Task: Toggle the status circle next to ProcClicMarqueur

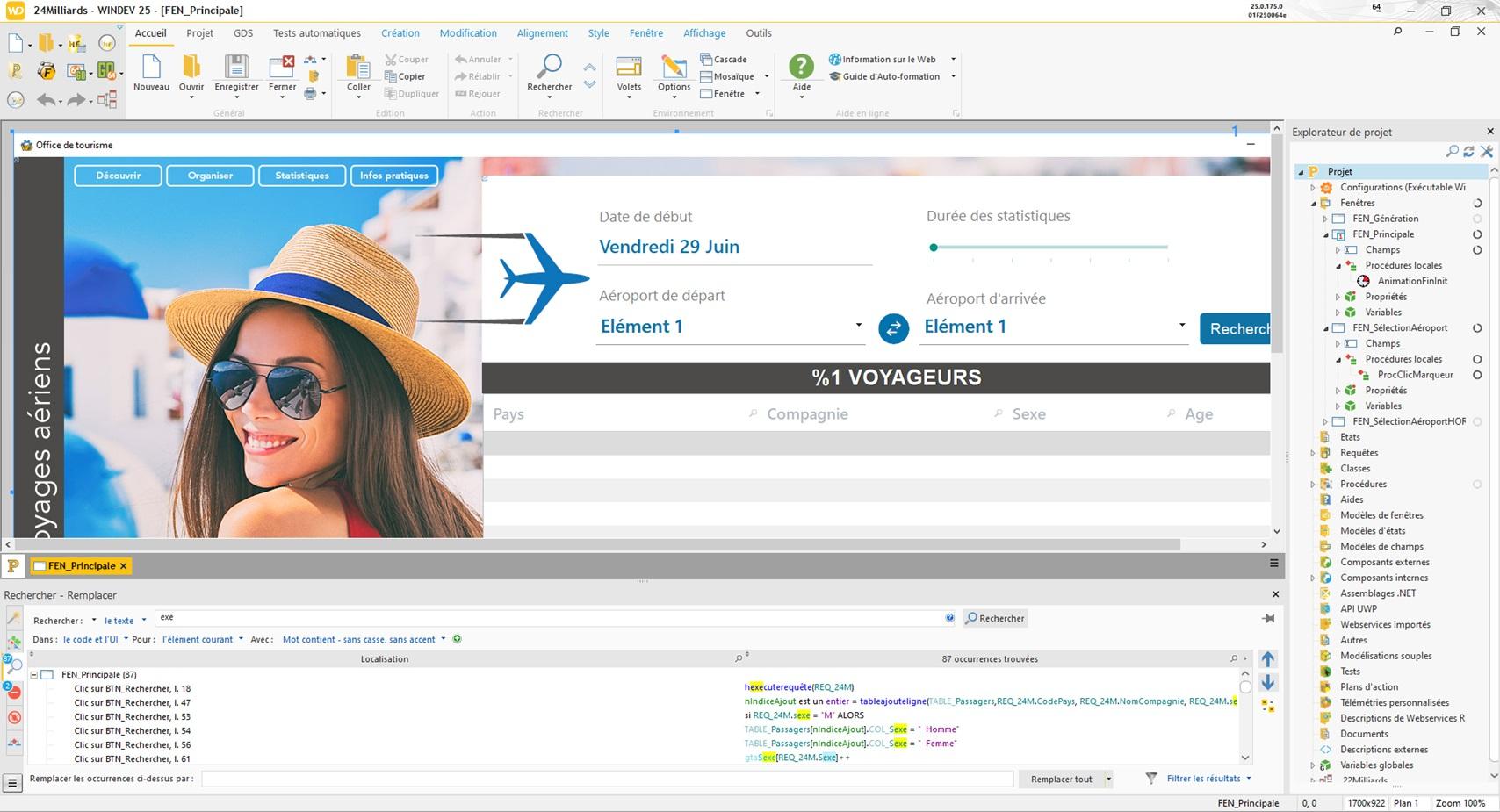Action: point(1477,375)
